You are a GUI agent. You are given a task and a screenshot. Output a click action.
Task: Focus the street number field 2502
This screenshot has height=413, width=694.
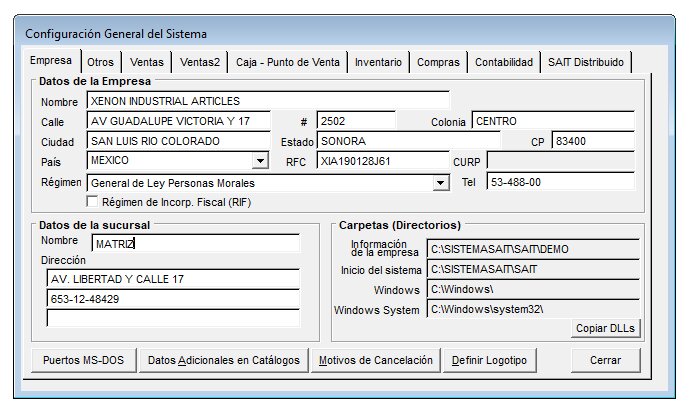[x=356, y=121]
